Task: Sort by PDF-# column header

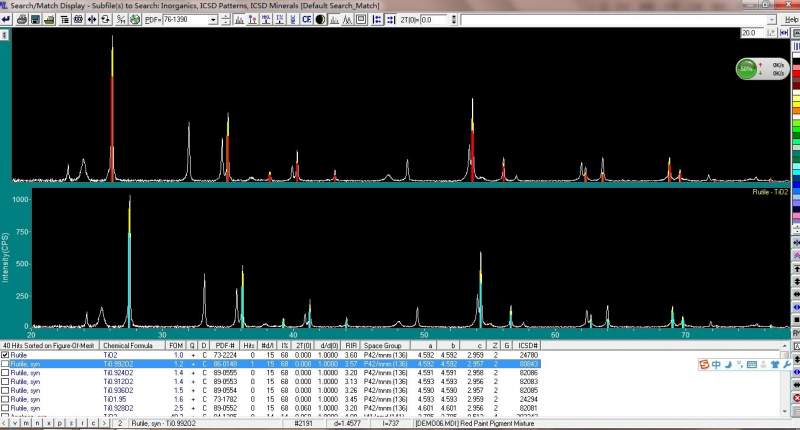Action: tap(224, 345)
